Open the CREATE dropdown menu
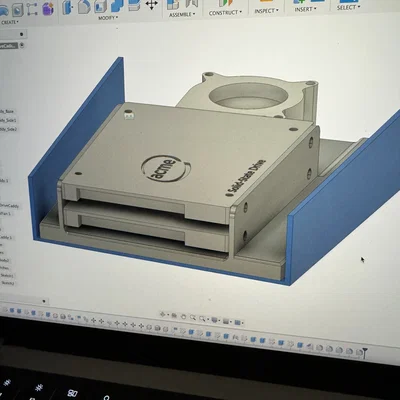 point(9,22)
